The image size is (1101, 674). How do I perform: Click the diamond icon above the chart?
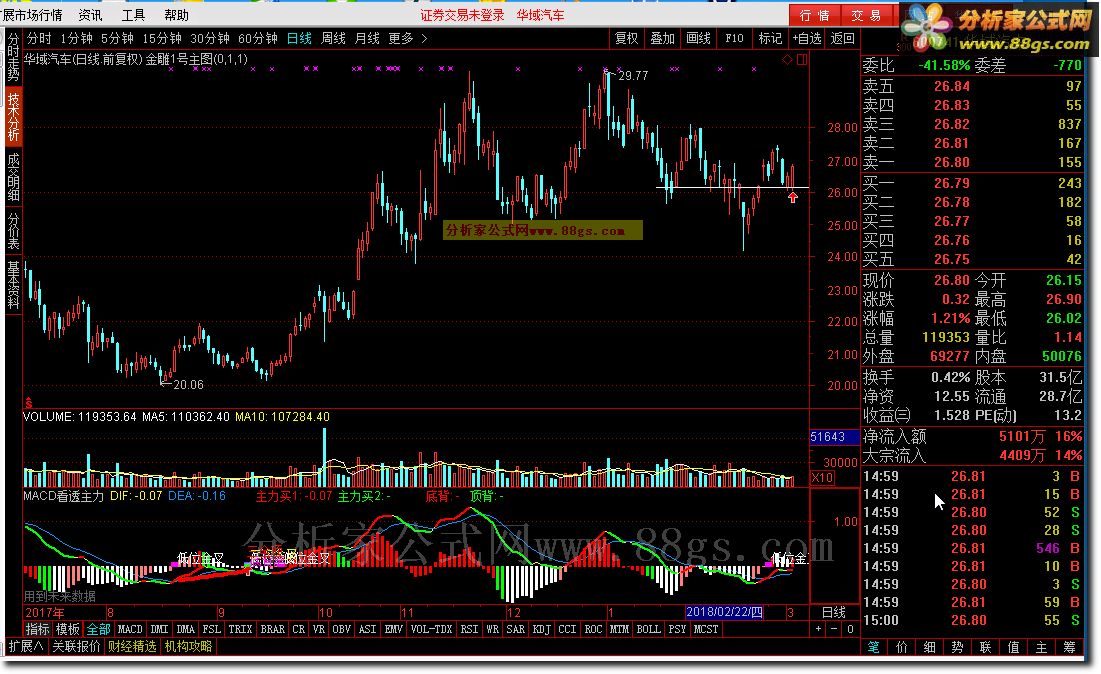[787, 60]
